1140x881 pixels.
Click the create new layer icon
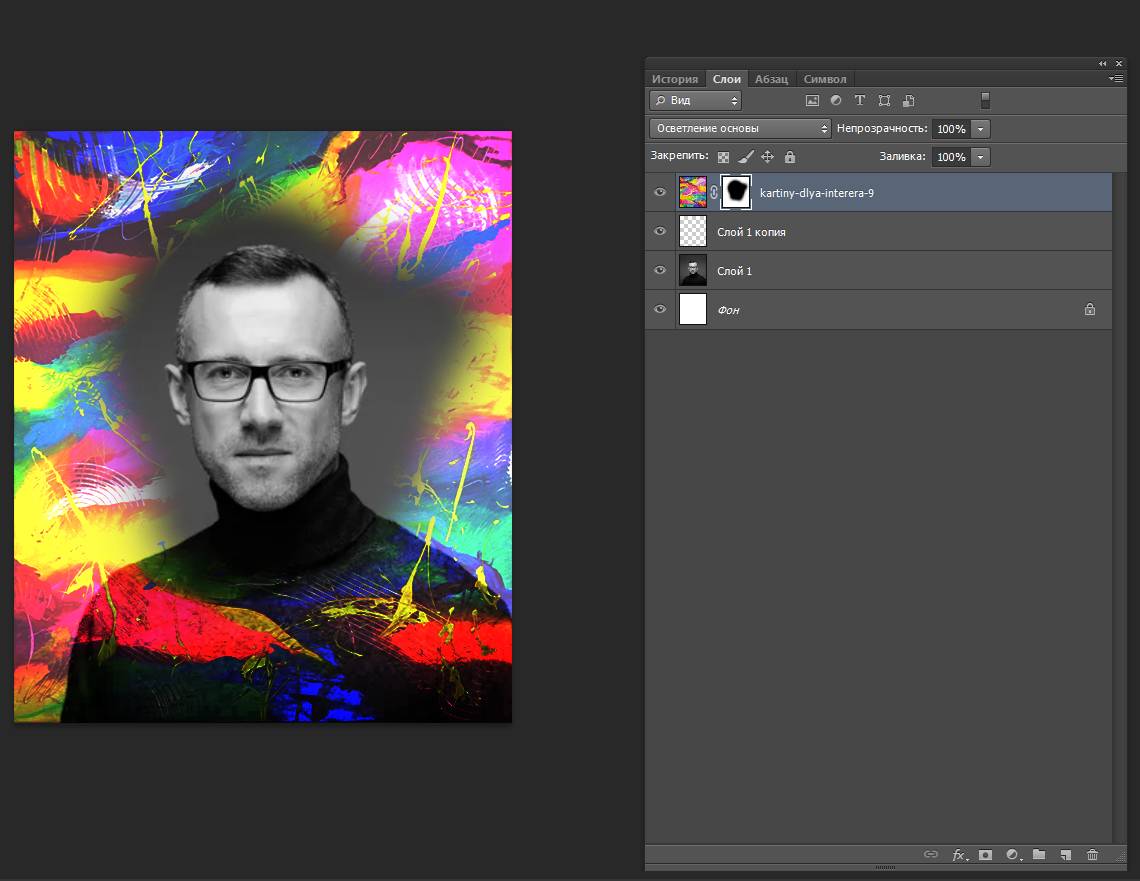[x=1066, y=855]
